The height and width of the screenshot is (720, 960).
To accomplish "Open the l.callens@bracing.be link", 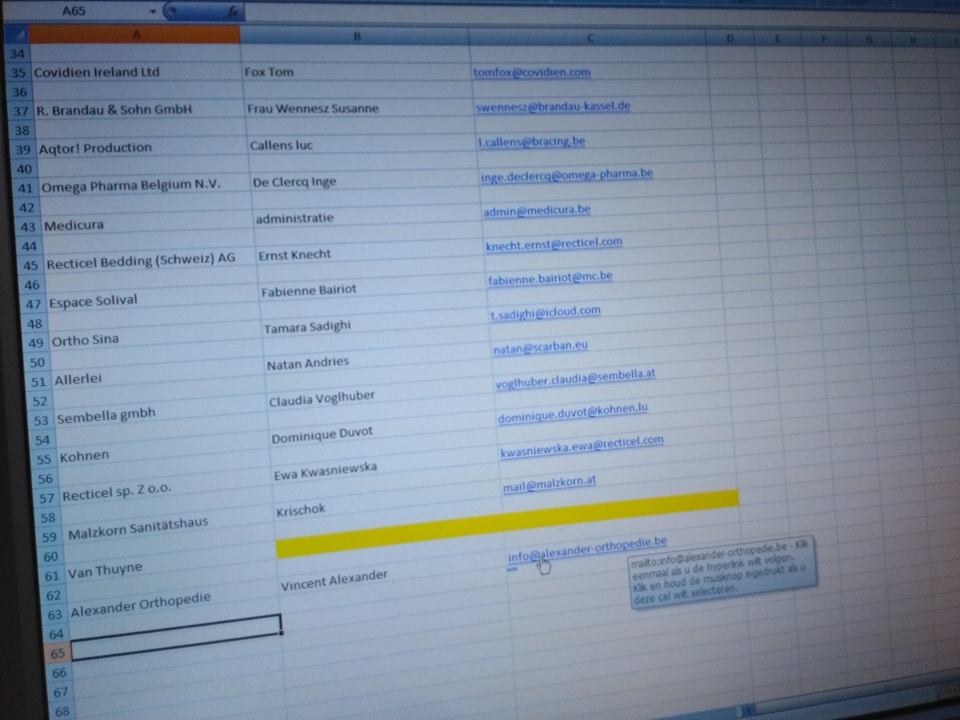I will click(531, 141).
